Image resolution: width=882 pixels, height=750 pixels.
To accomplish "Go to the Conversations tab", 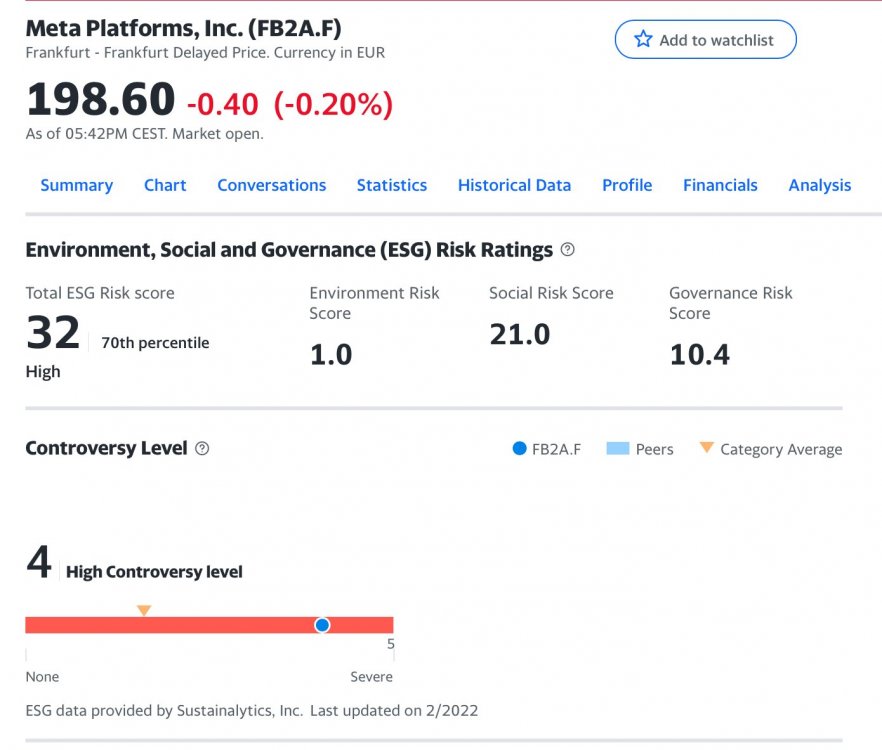I will 271,185.
